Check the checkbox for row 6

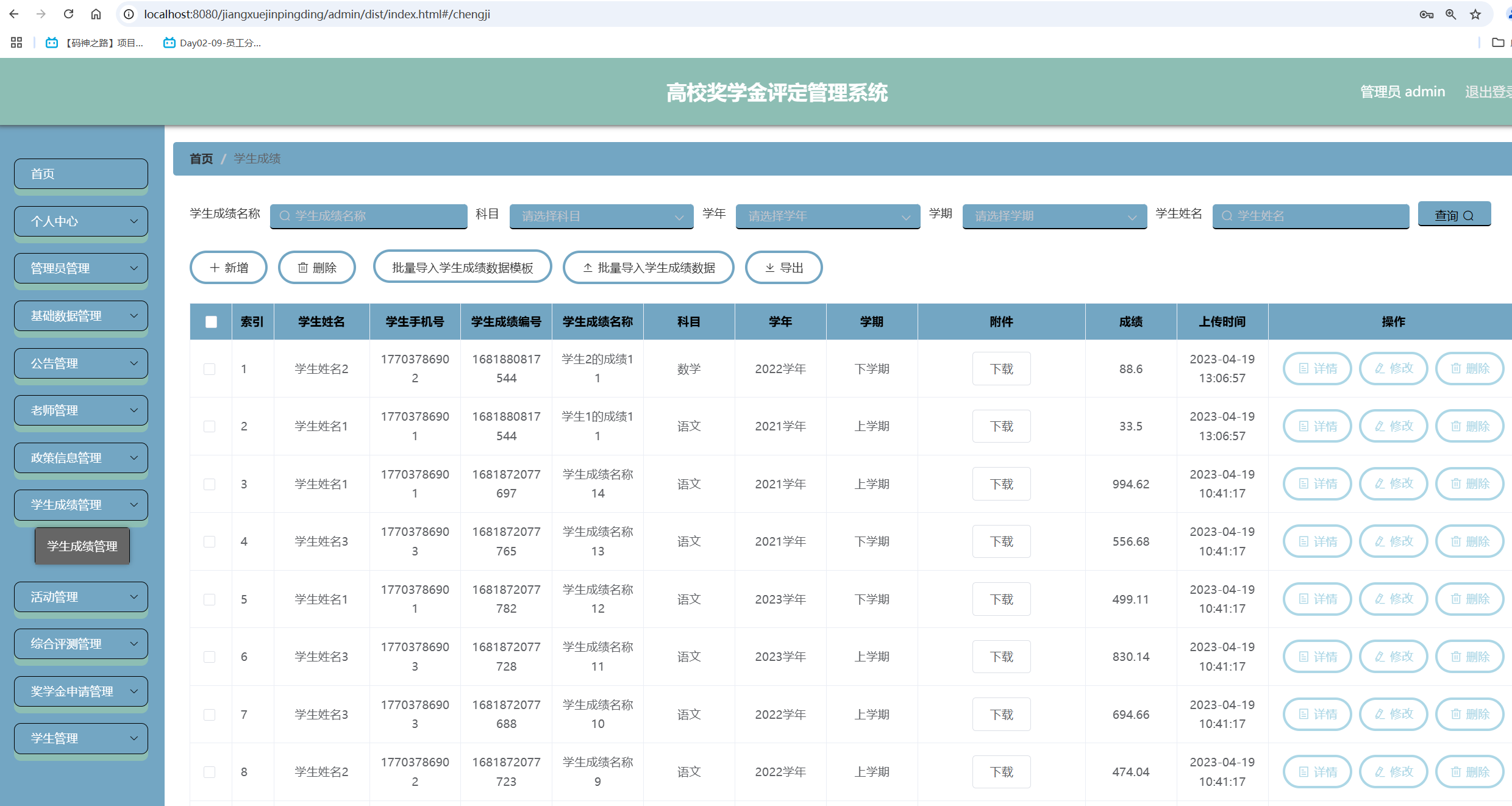click(209, 657)
